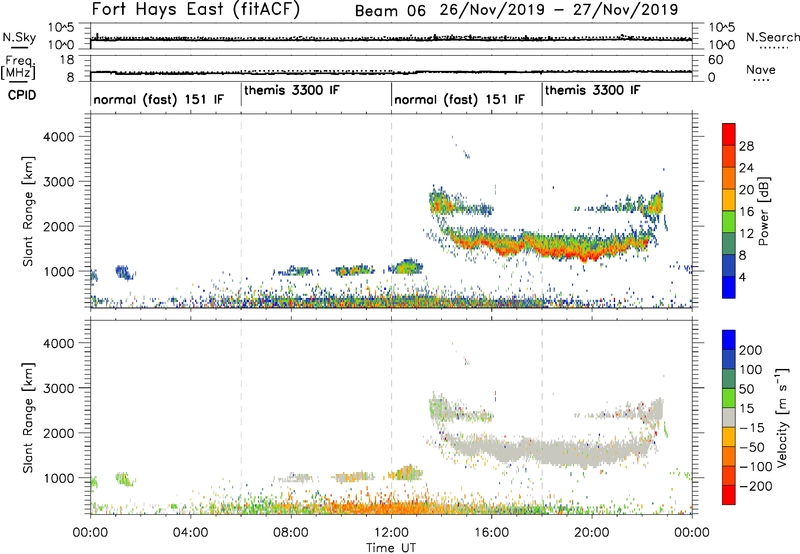Click the 'Nave' legend label

[760, 69]
